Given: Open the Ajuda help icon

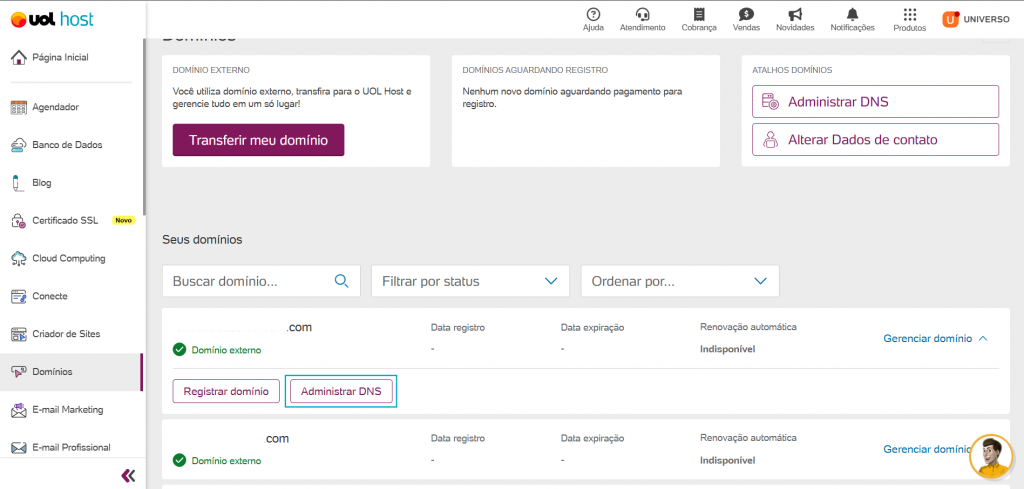Looking at the screenshot, I should click(x=593, y=15).
